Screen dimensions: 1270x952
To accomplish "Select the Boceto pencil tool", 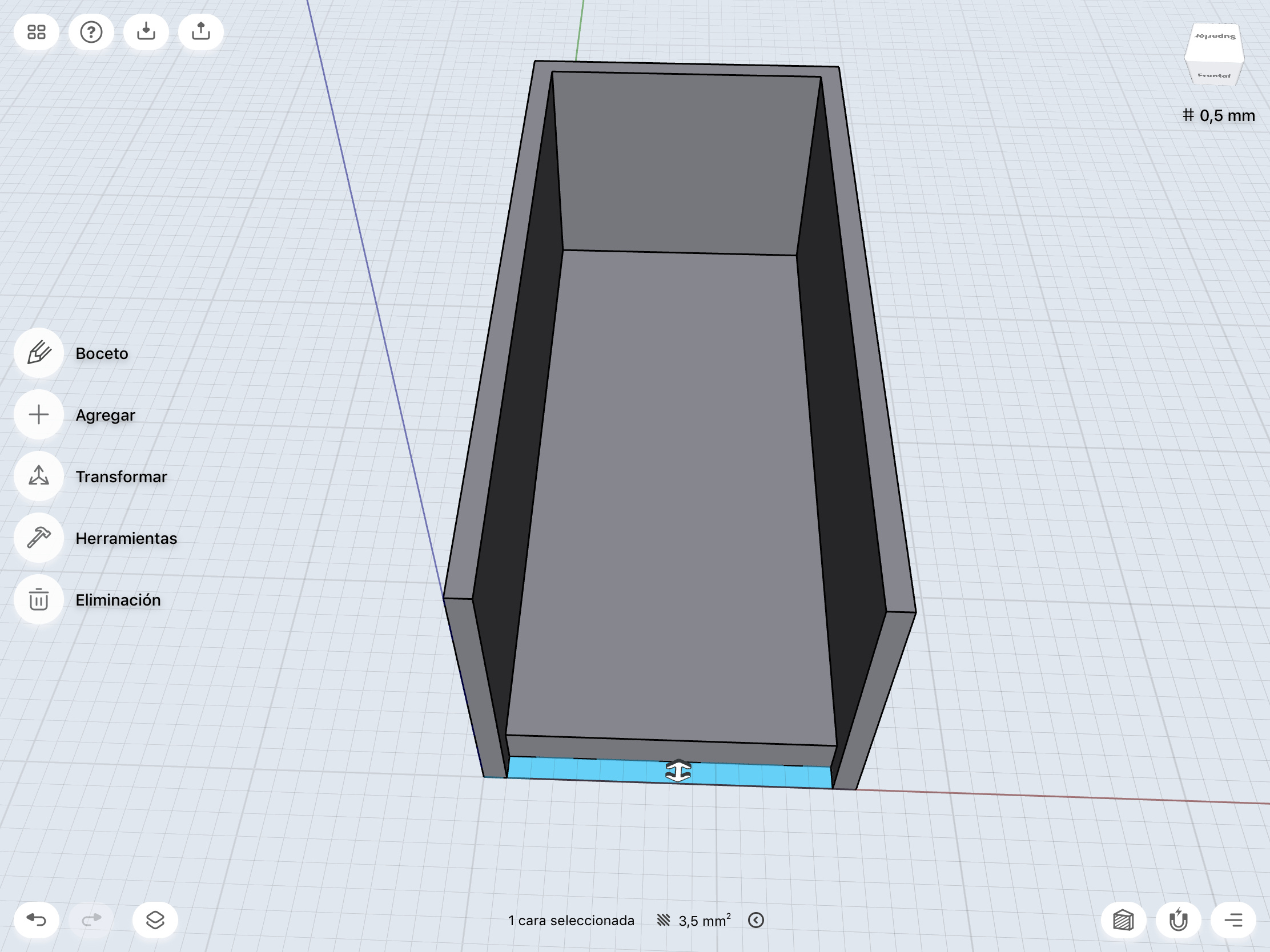I will click(38, 353).
